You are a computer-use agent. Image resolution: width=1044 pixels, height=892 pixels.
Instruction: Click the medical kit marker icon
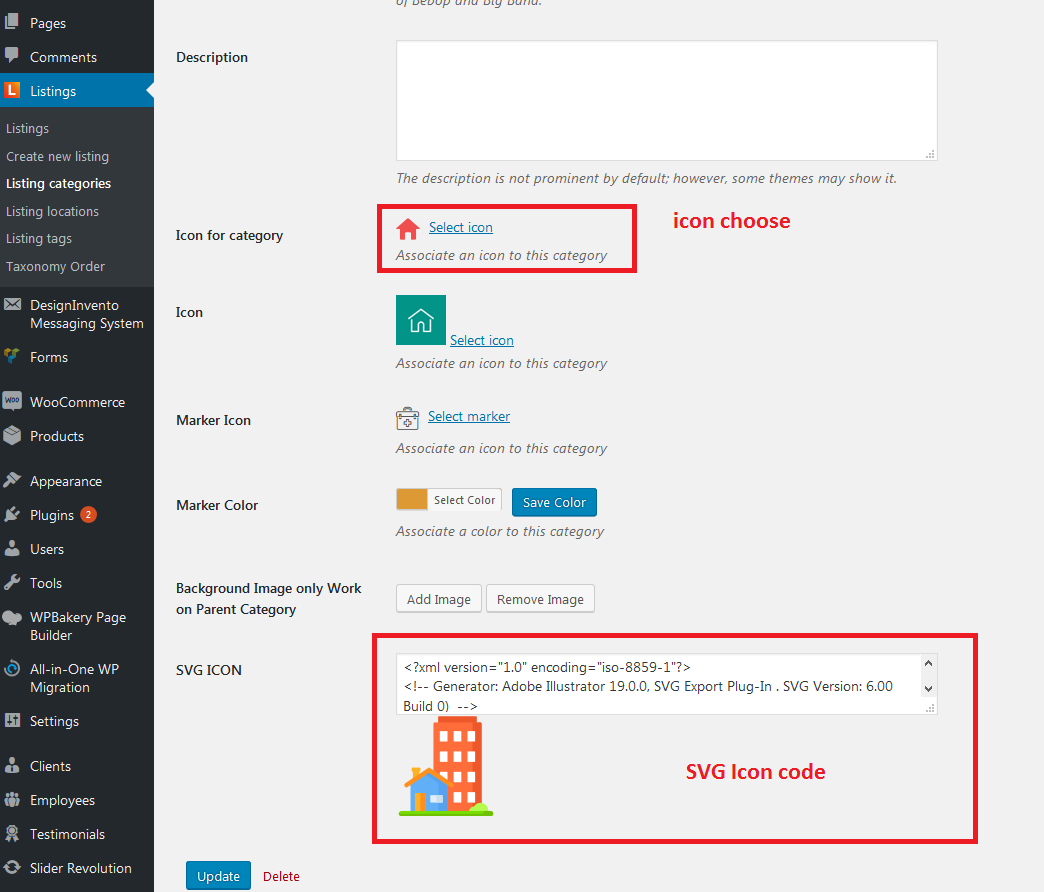[x=407, y=419]
